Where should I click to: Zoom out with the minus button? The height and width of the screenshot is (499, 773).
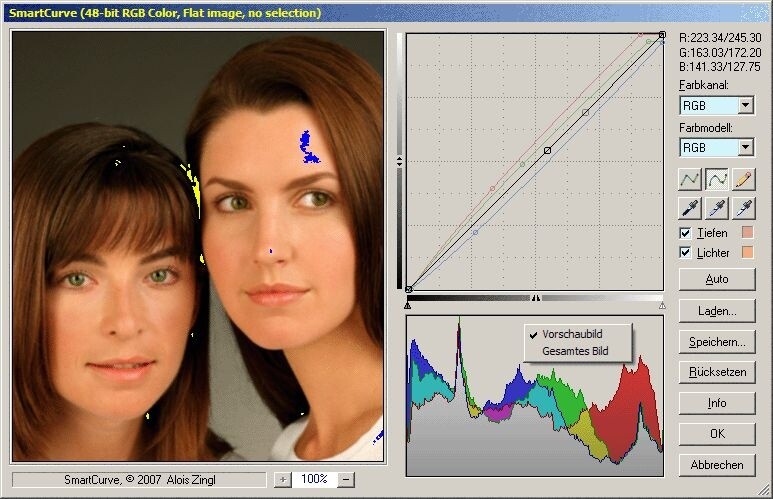pos(346,479)
